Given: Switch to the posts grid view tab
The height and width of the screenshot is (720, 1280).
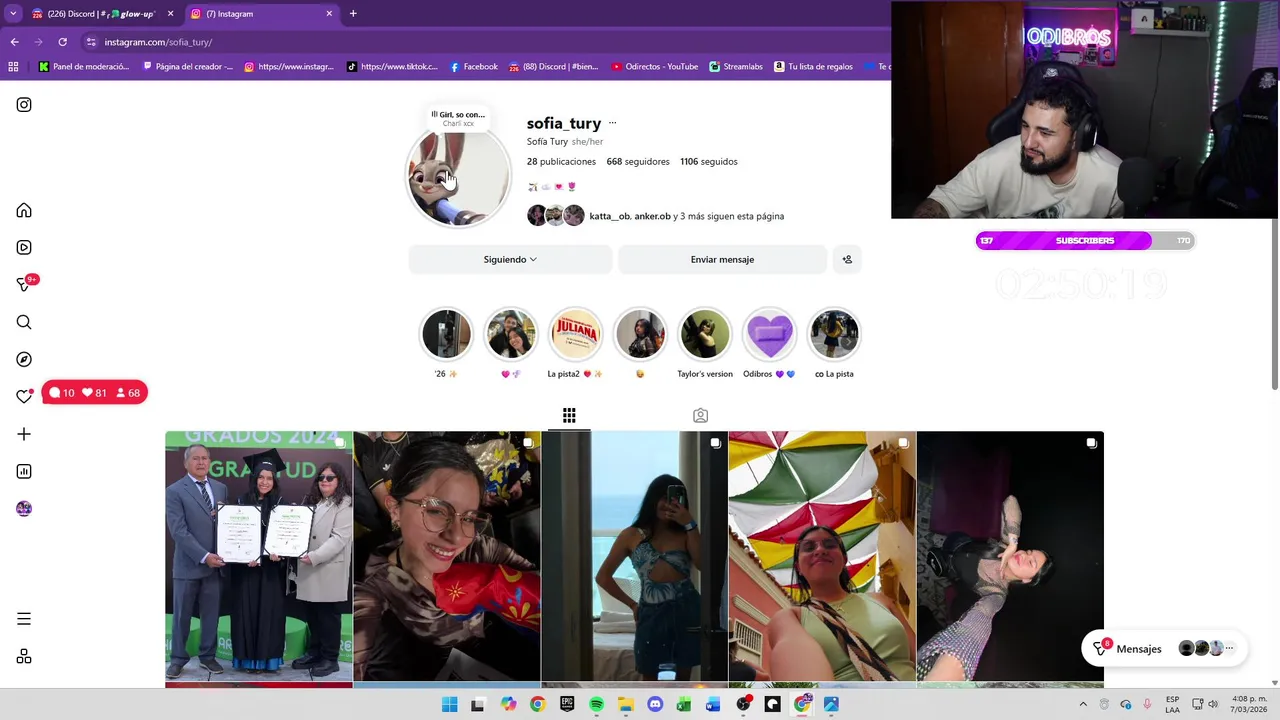Looking at the screenshot, I should pyautogui.click(x=569, y=415).
